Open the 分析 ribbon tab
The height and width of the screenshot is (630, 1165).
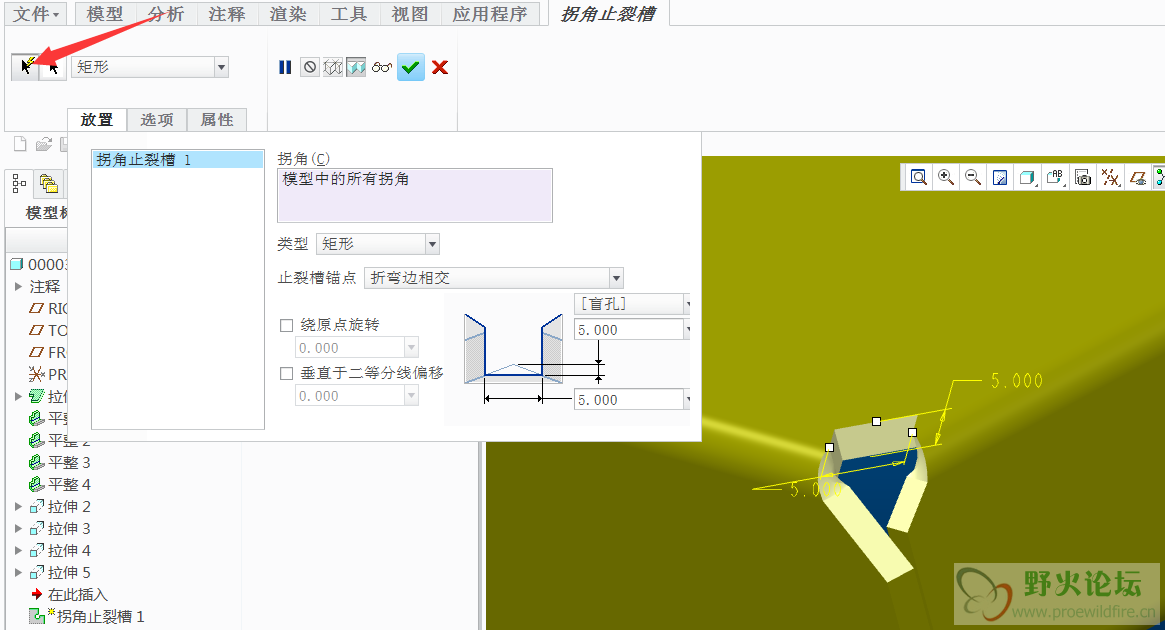point(166,14)
